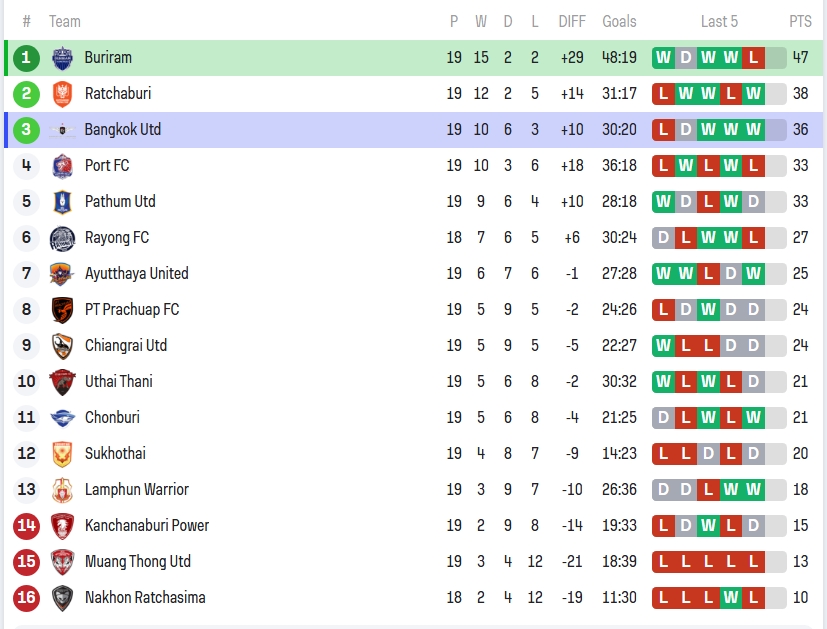Click the Uthai Thani team crest
The height and width of the screenshot is (629, 827).
[x=62, y=382]
